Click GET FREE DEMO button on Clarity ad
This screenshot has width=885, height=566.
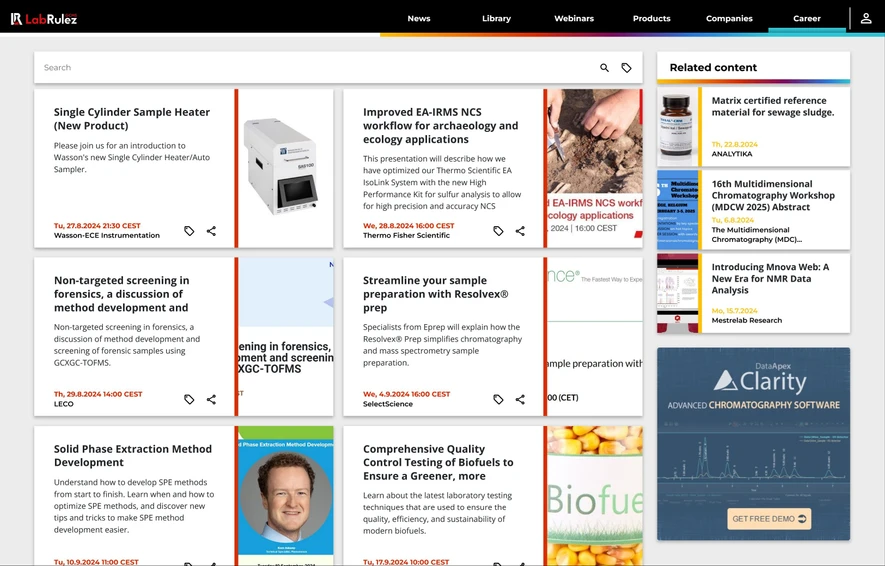(x=769, y=519)
